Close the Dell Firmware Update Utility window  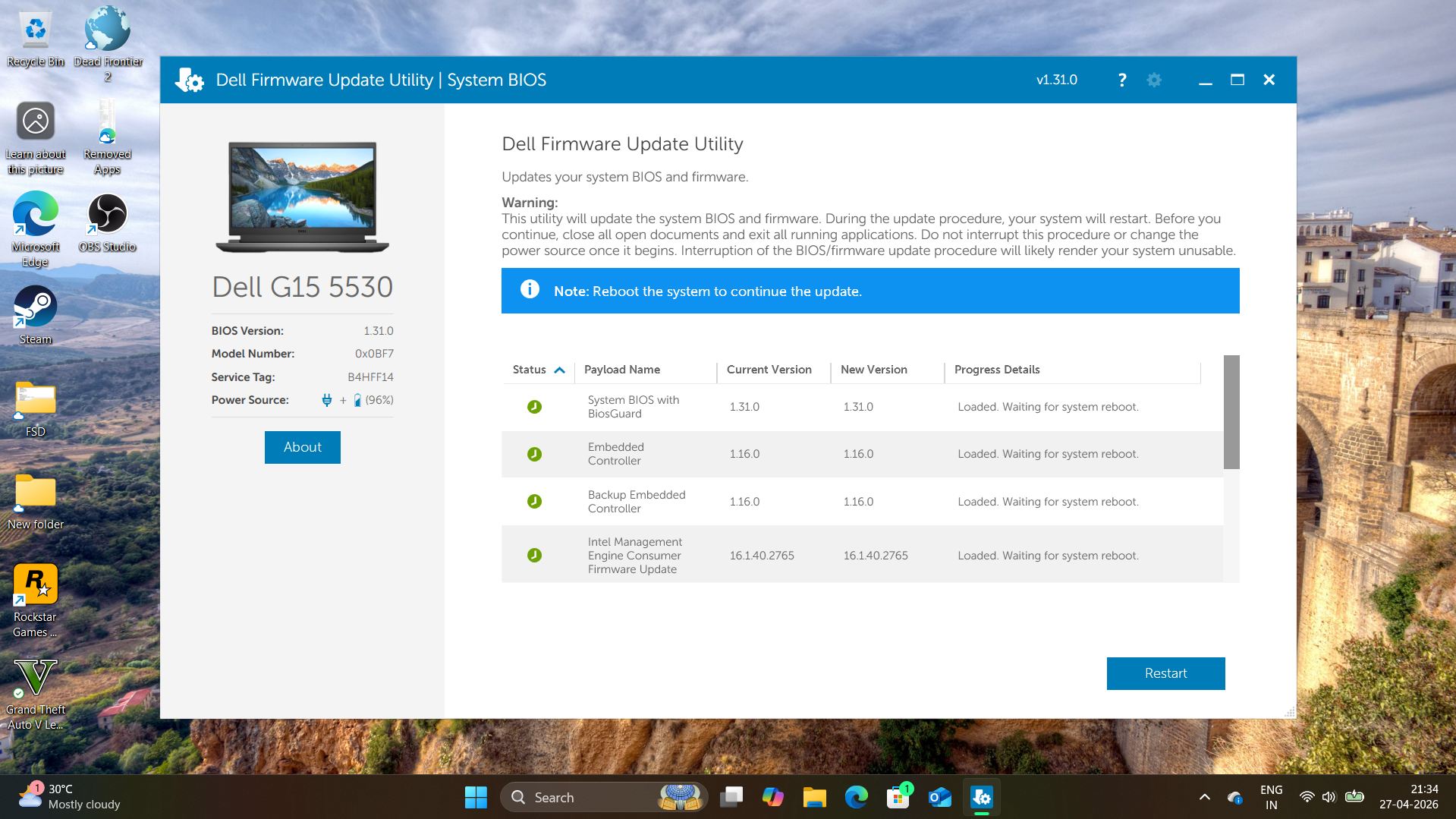click(x=1269, y=80)
